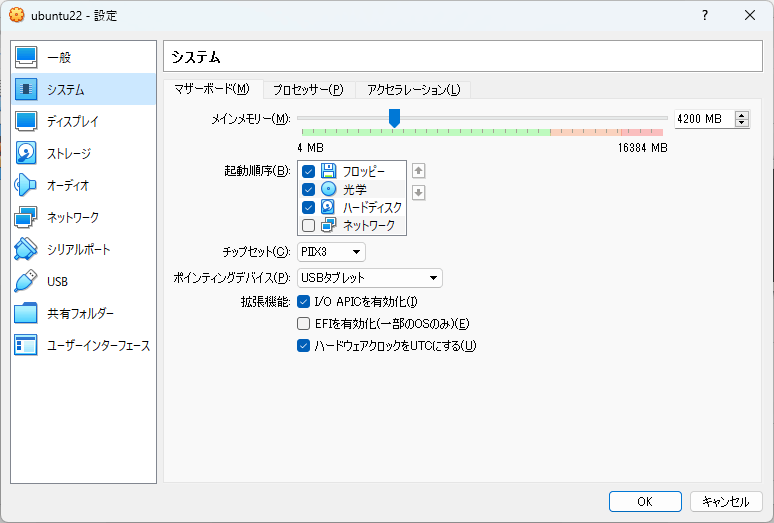Image resolution: width=774 pixels, height=523 pixels.
Task: Select 一般 text in the sidebar
Action: pyautogui.click(x=59, y=58)
